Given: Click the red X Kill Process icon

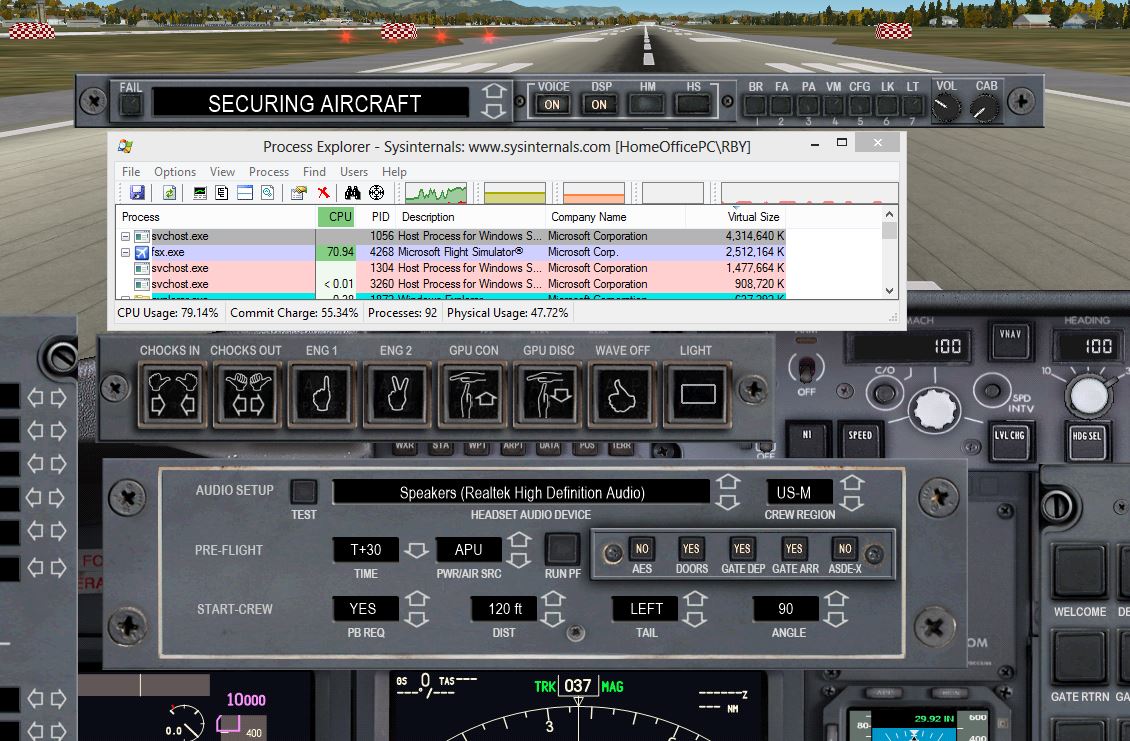Looking at the screenshot, I should pyautogui.click(x=324, y=192).
